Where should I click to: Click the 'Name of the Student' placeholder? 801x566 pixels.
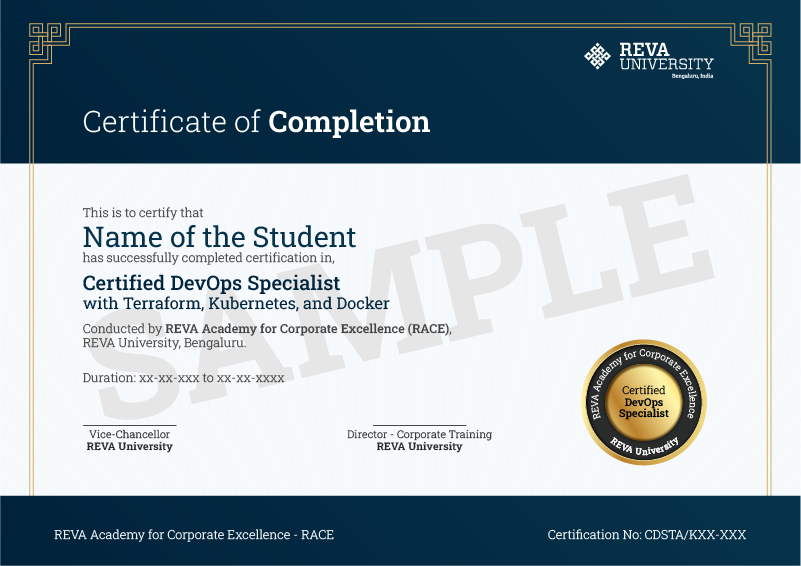click(x=219, y=237)
